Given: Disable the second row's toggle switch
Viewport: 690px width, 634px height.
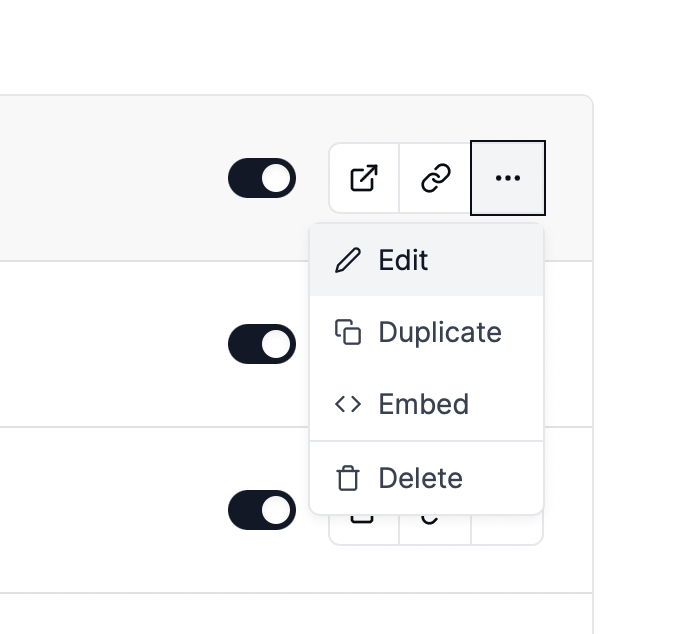Looking at the screenshot, I should point(262,344).
